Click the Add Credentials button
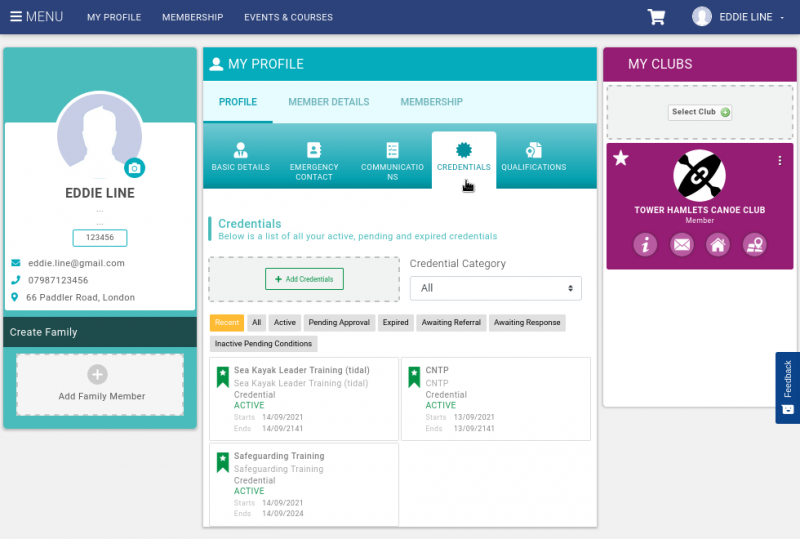Screen dimensions: 800x539 pos(304,279)
